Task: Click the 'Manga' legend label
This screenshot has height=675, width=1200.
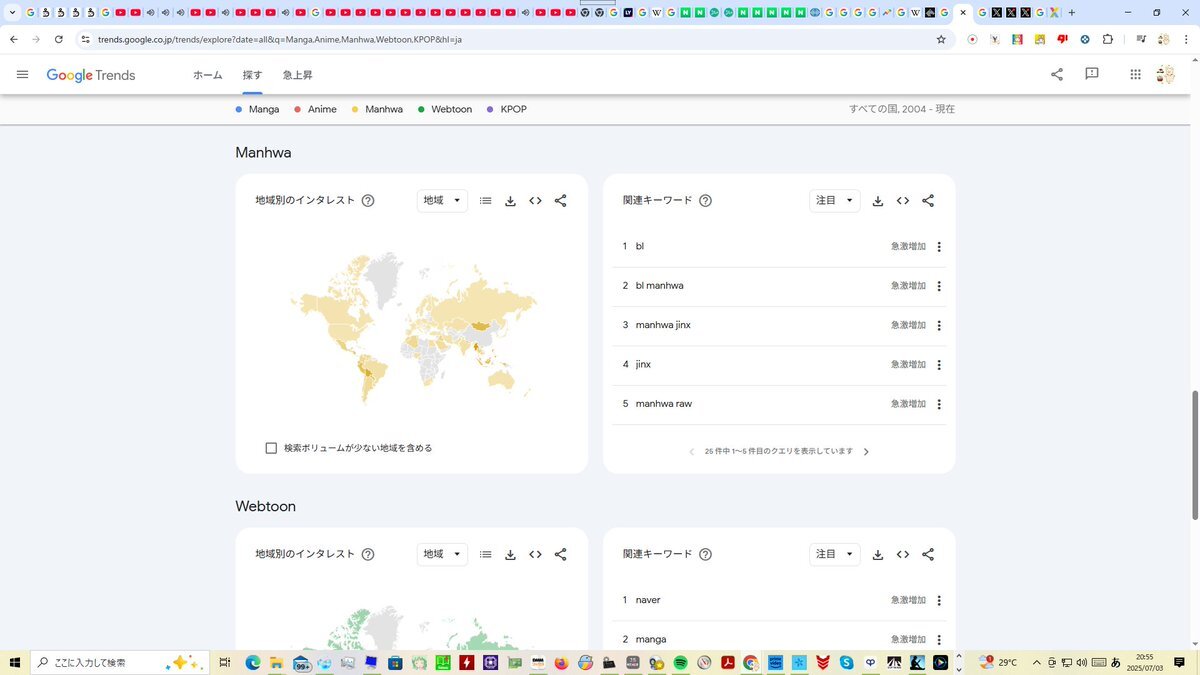Action: [264, 109]
